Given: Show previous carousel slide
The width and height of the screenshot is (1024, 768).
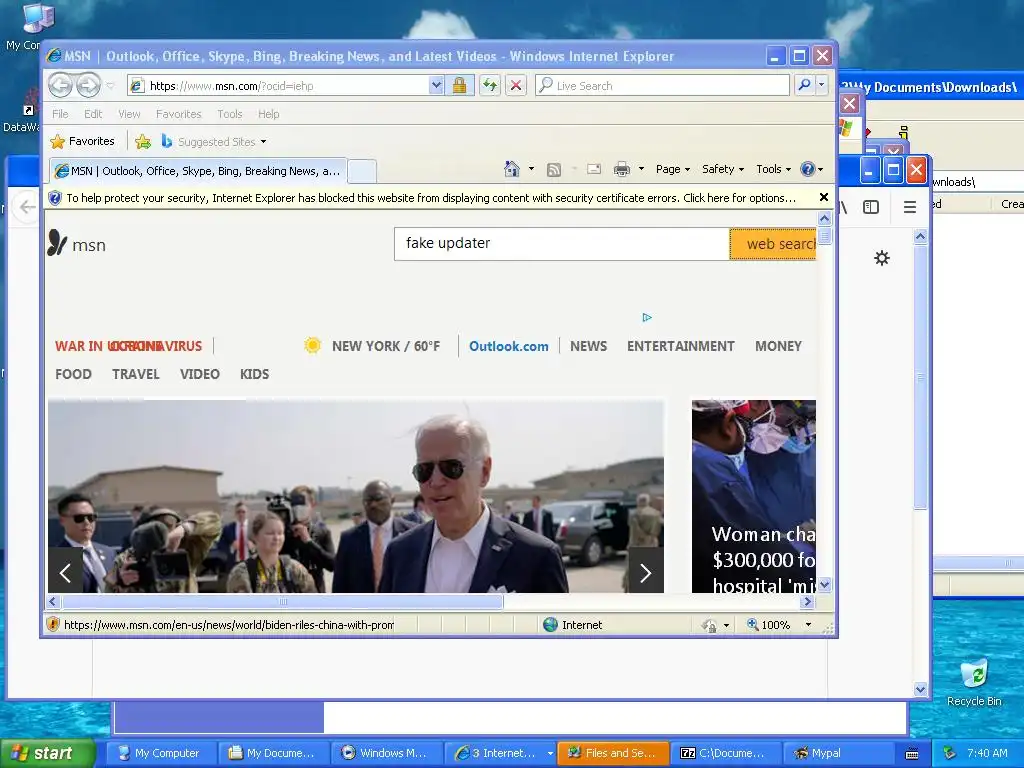Looking at the screenshot, I should (65, 573).
